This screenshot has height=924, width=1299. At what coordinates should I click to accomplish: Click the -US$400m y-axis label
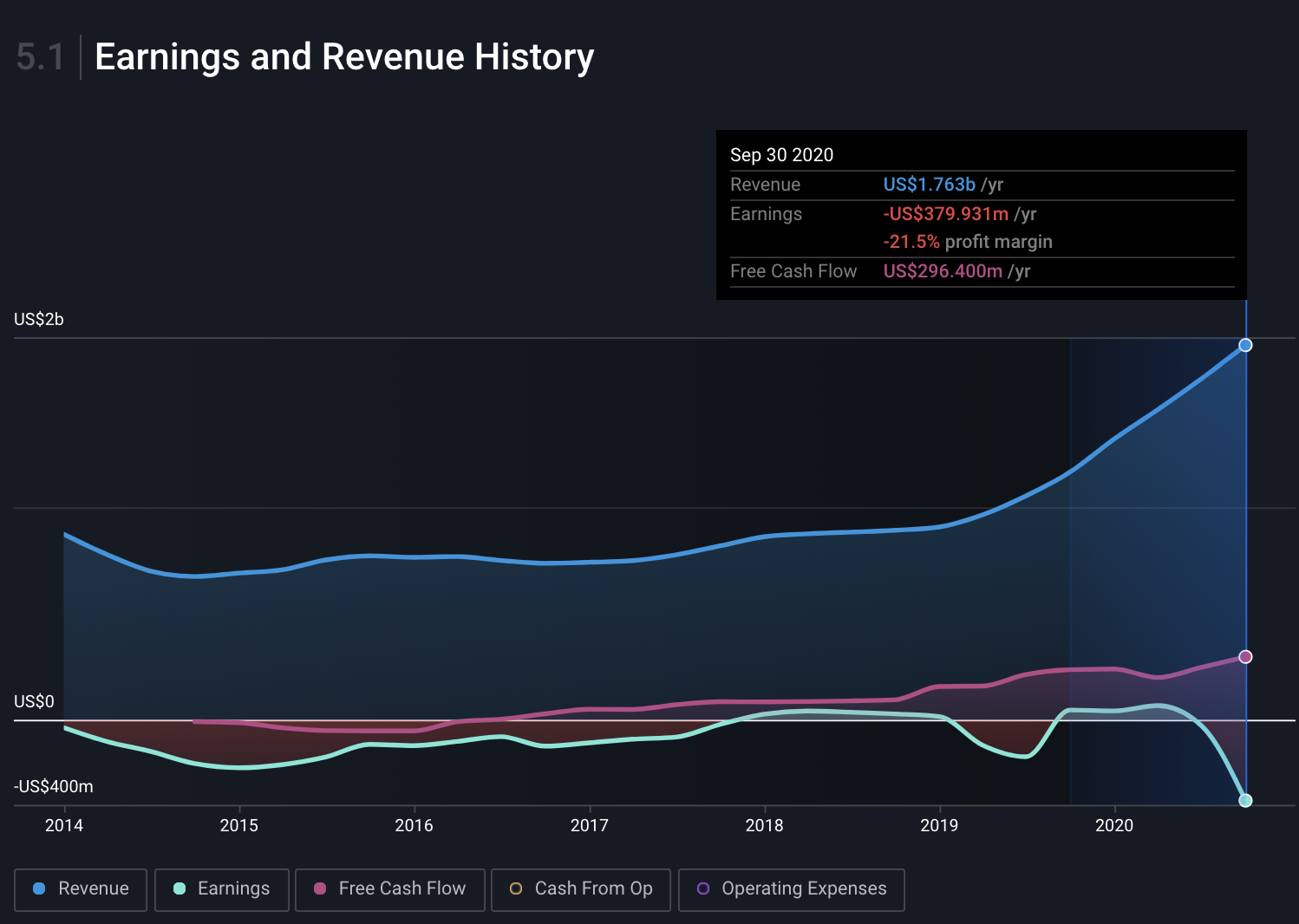(54, 787)
